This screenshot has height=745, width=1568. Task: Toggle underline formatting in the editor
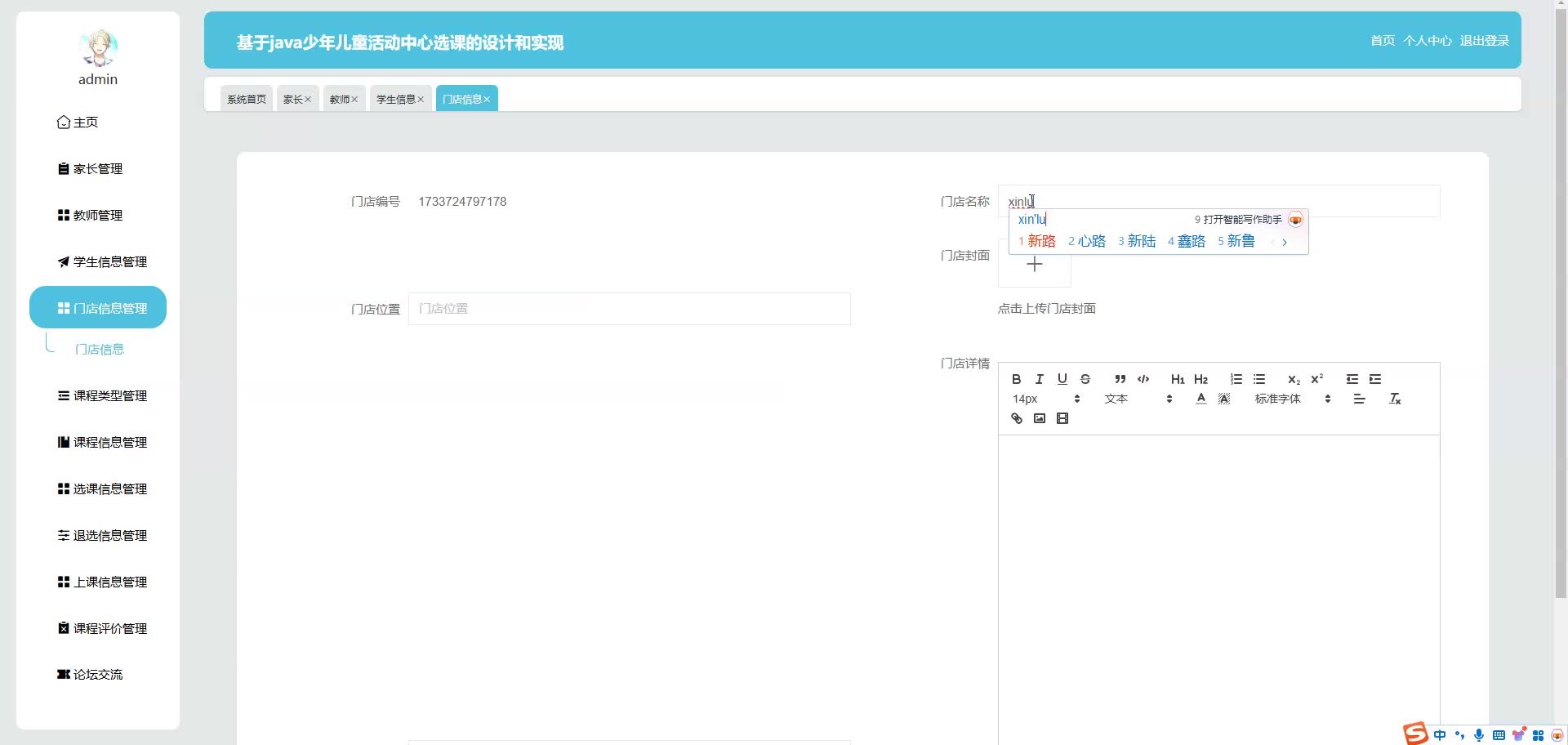(x=1062, y=379)
